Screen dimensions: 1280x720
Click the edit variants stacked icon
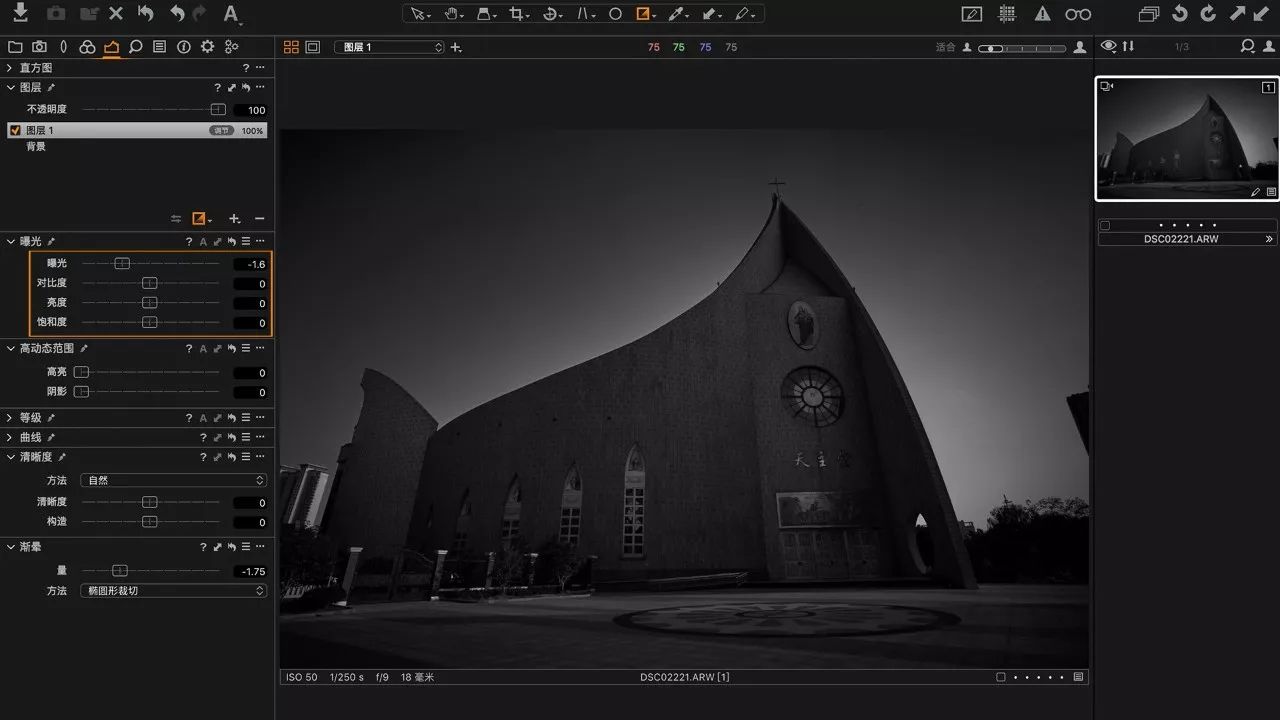click(x=1149, y=14)
